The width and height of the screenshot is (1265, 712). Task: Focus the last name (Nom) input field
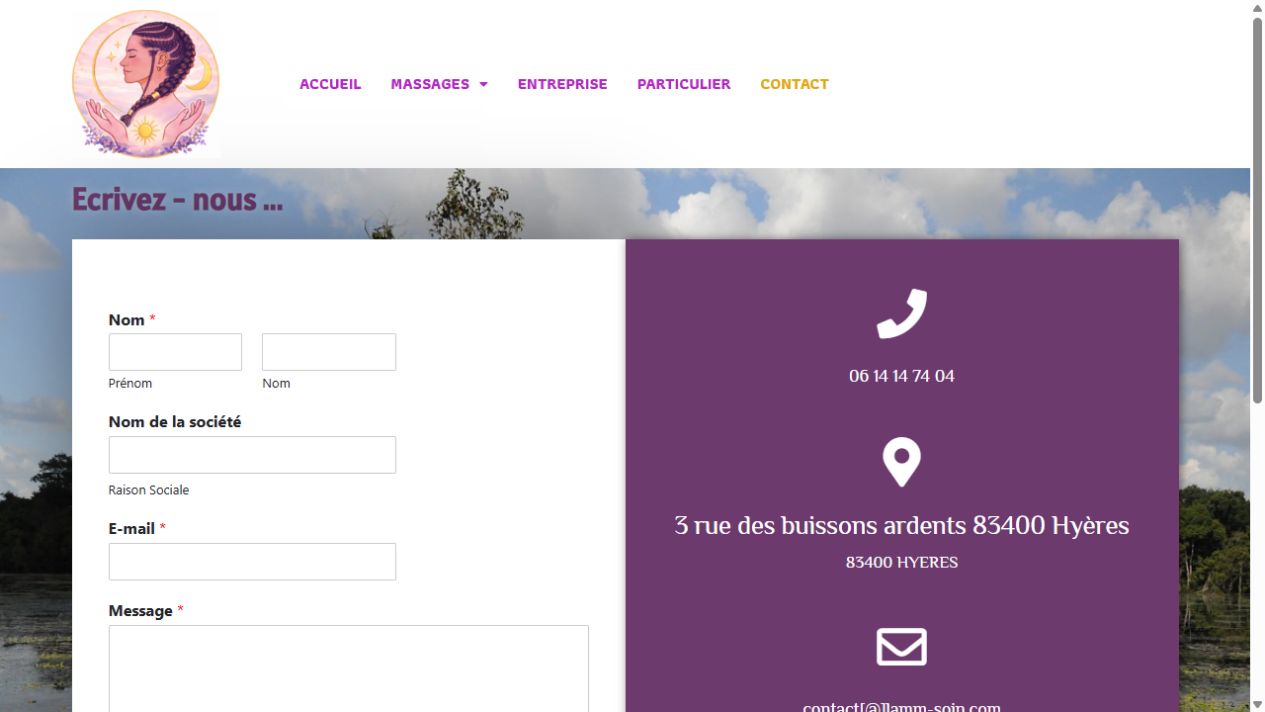click(329, 352)
